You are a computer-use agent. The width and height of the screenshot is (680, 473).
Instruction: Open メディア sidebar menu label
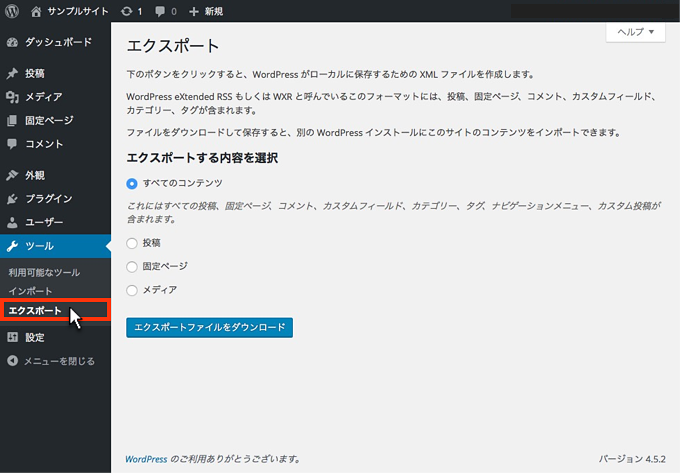coord(43,97)
